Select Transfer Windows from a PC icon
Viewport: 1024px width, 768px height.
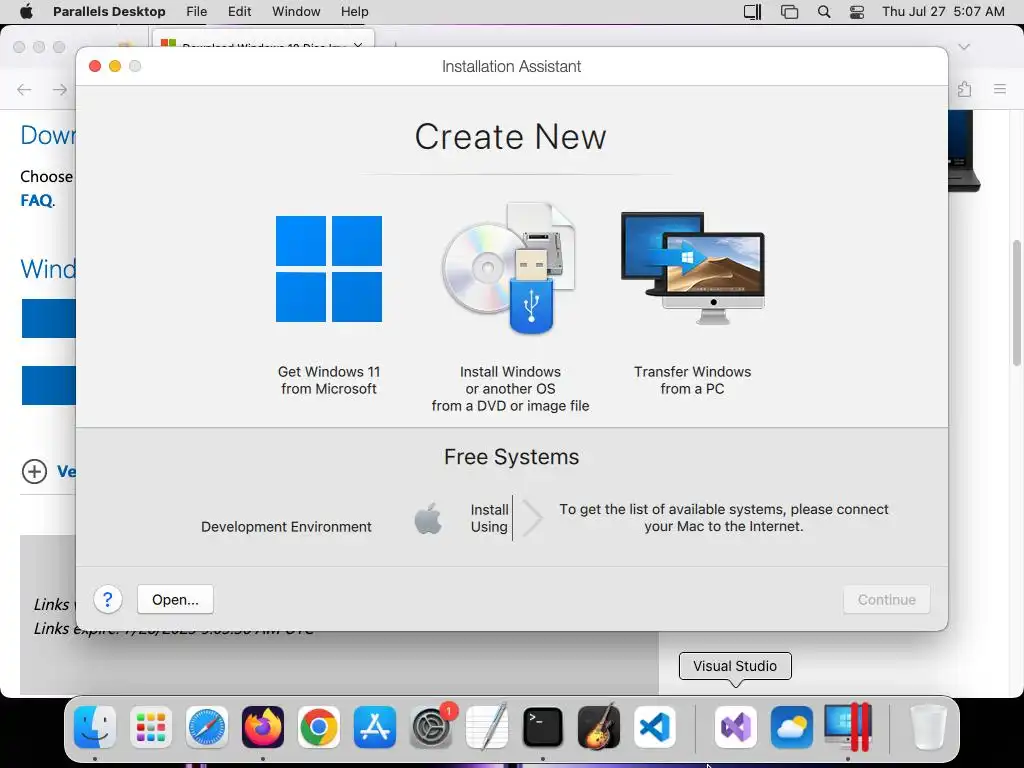tap(693, 268)
